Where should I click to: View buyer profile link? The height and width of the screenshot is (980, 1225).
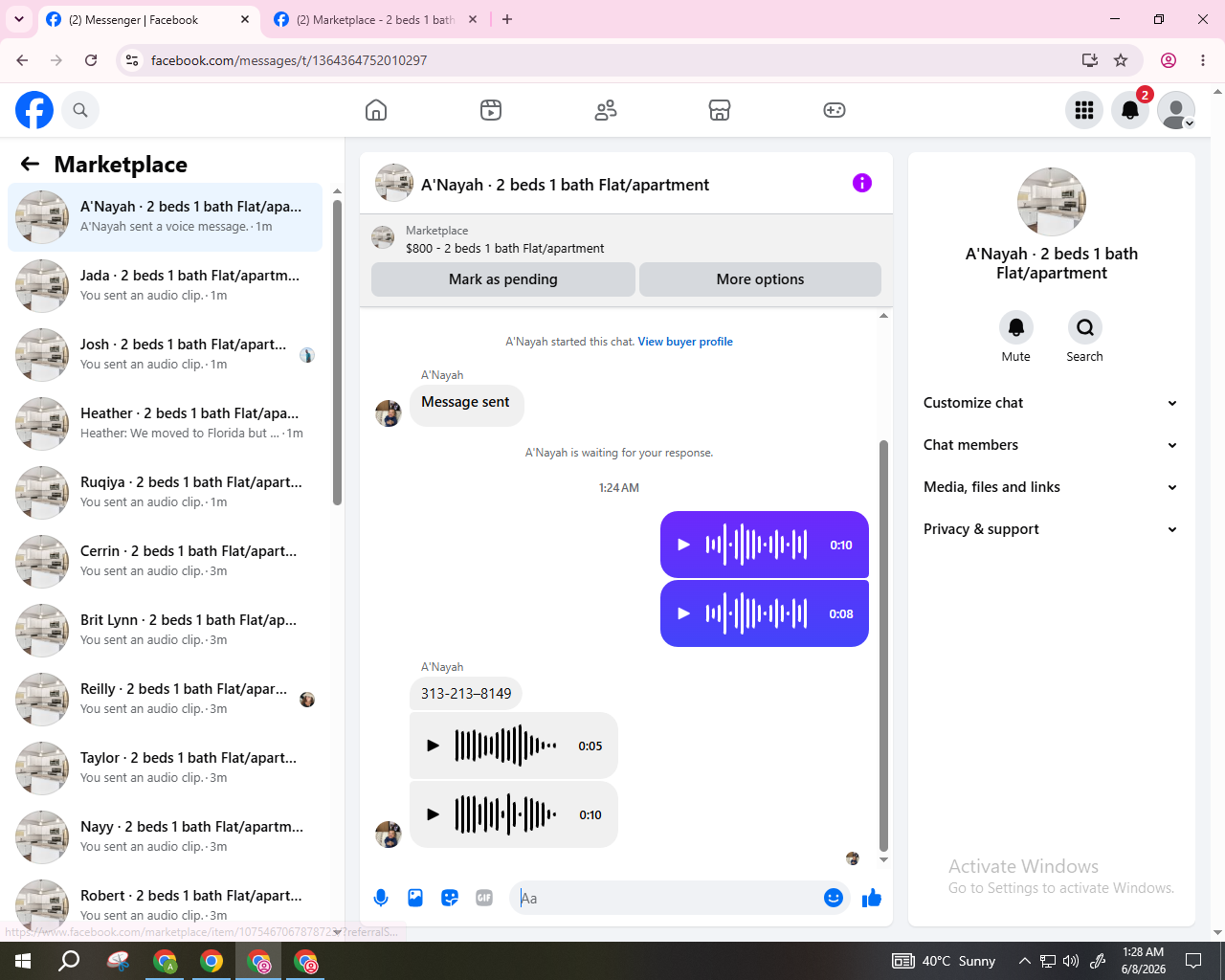pos(685,342)
